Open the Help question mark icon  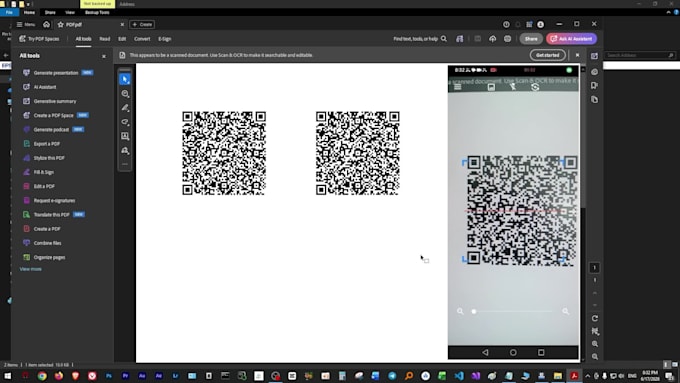click(x=506, y=24)
